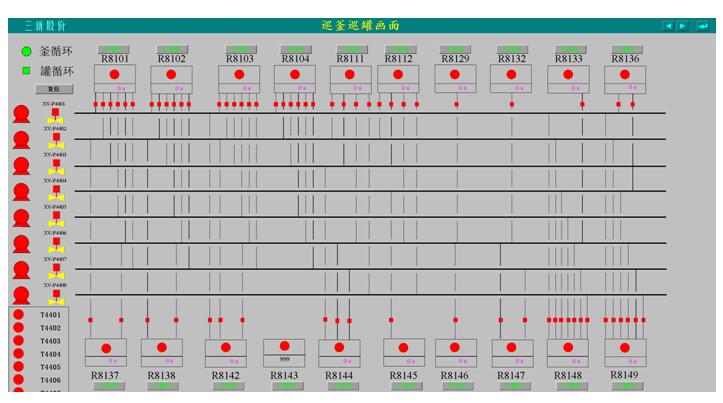
Task: Select the green 釜循环 circle indicator
Action: 26,51
